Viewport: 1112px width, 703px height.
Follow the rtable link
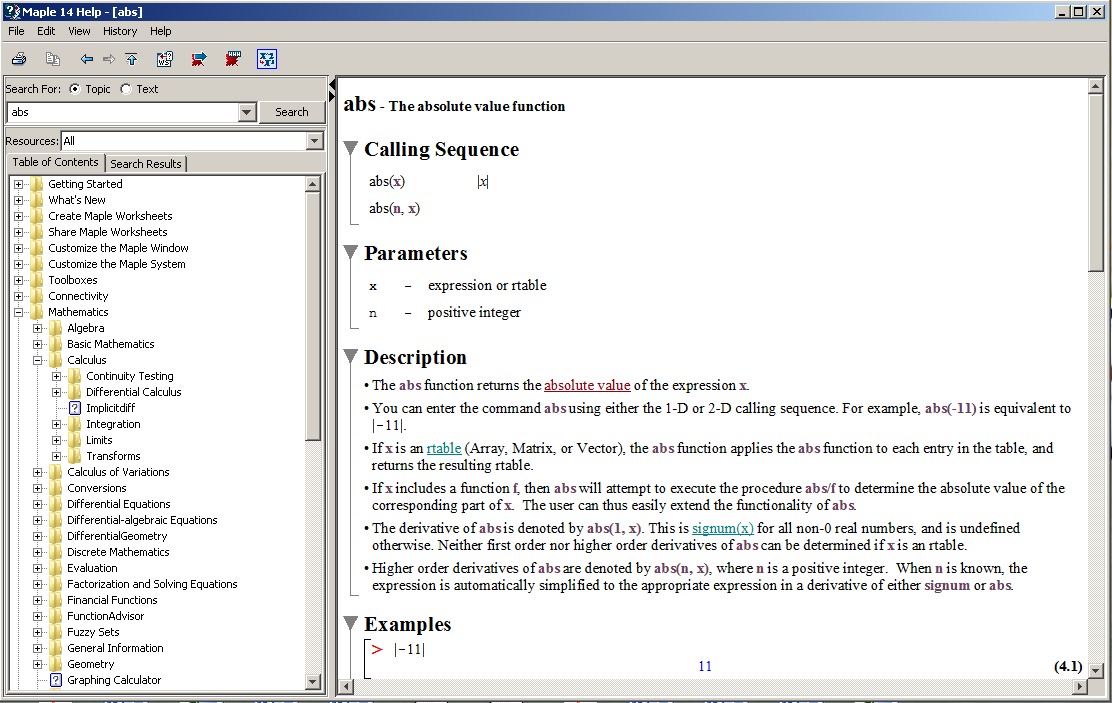[444, 448]
